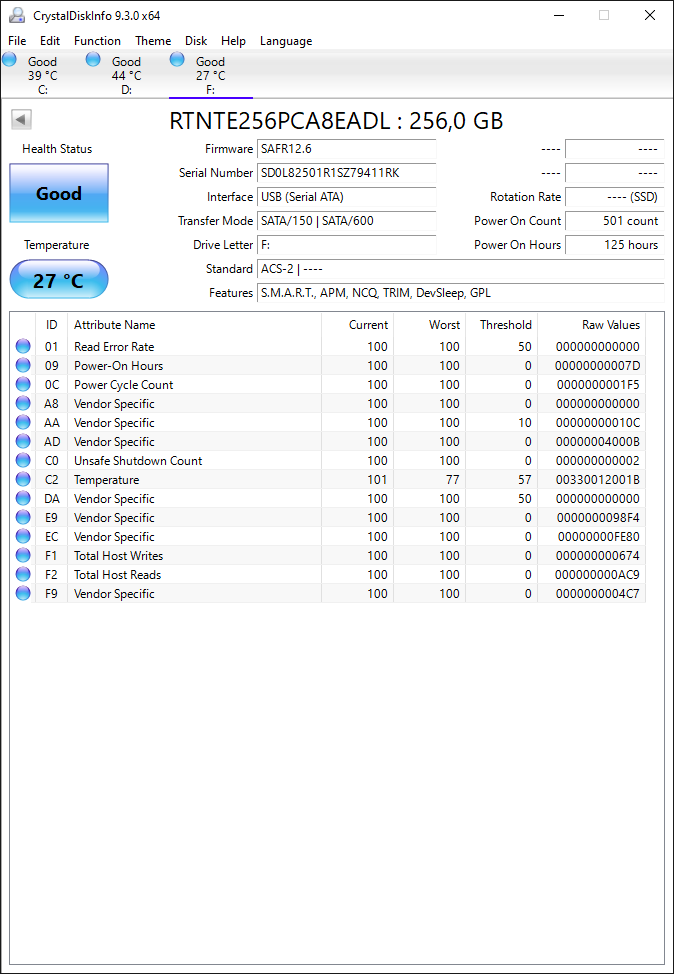Open the Language menu
674x974 pixels.
286,41
